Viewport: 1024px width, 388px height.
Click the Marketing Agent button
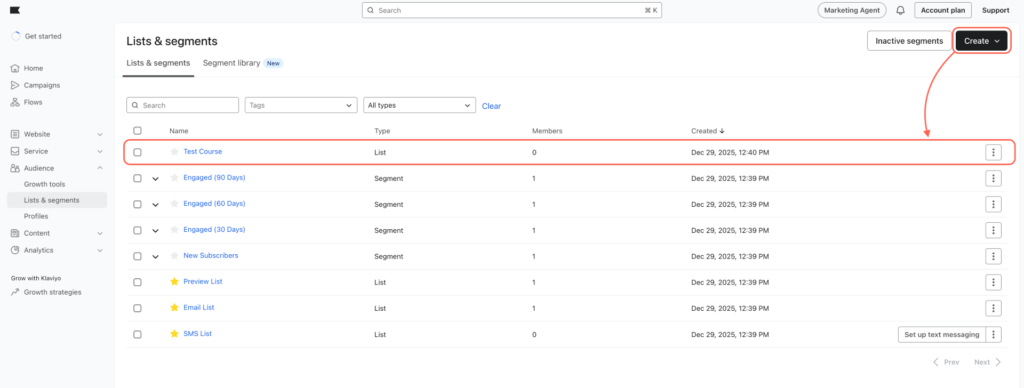pos(852,10)
